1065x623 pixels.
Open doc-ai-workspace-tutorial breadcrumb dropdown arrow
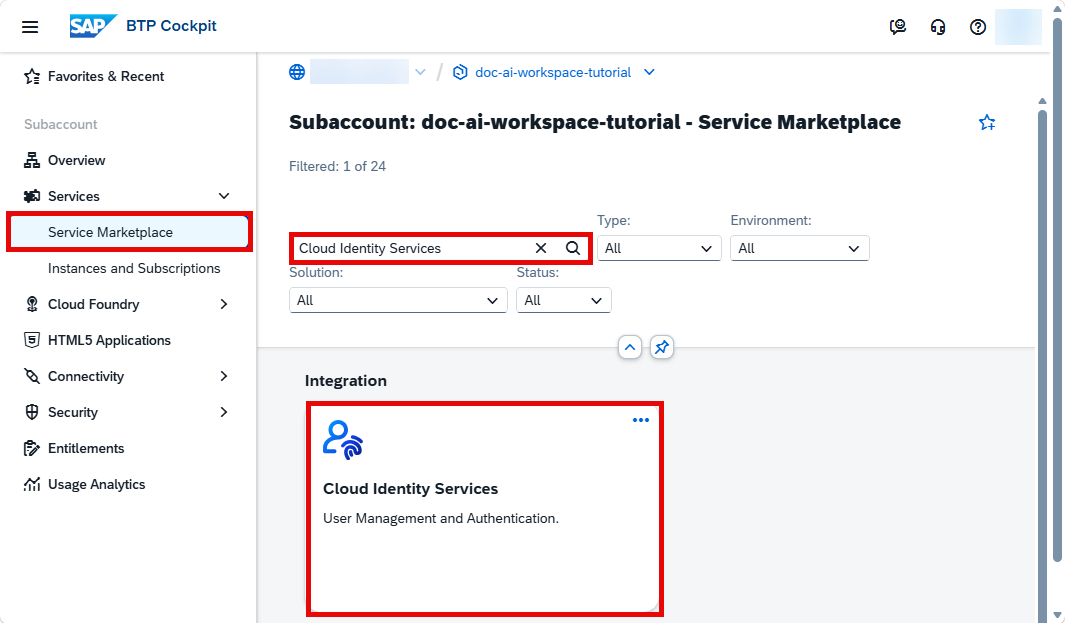tap(649, 72)
